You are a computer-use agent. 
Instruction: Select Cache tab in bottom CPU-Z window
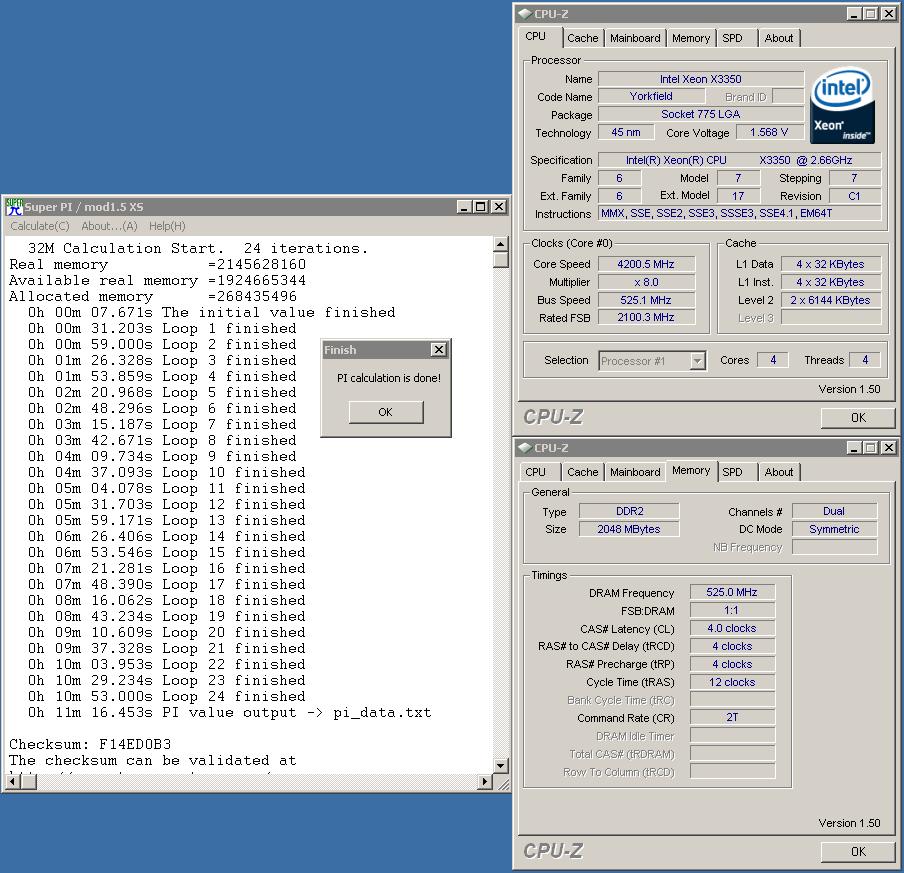[582, 472]
